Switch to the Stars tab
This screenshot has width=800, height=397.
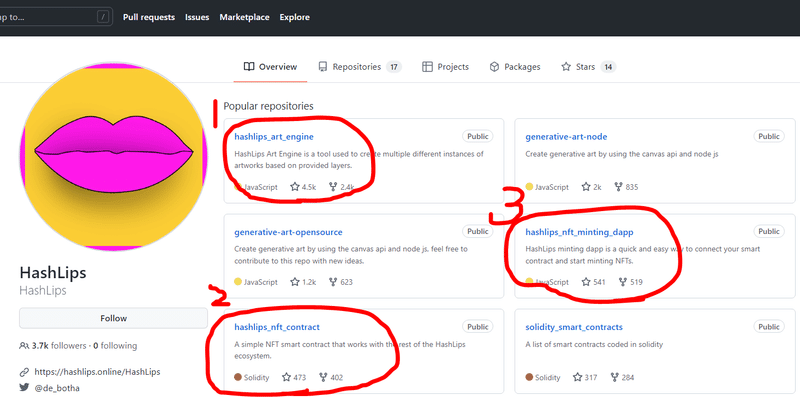(588, 67)
